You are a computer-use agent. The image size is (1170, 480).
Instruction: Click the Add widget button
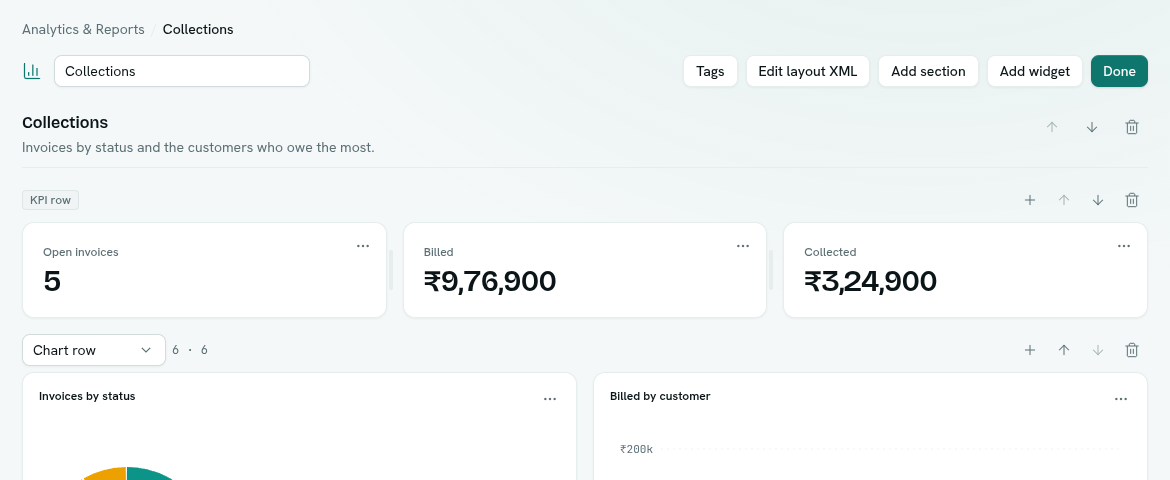tap(1034, 71)
